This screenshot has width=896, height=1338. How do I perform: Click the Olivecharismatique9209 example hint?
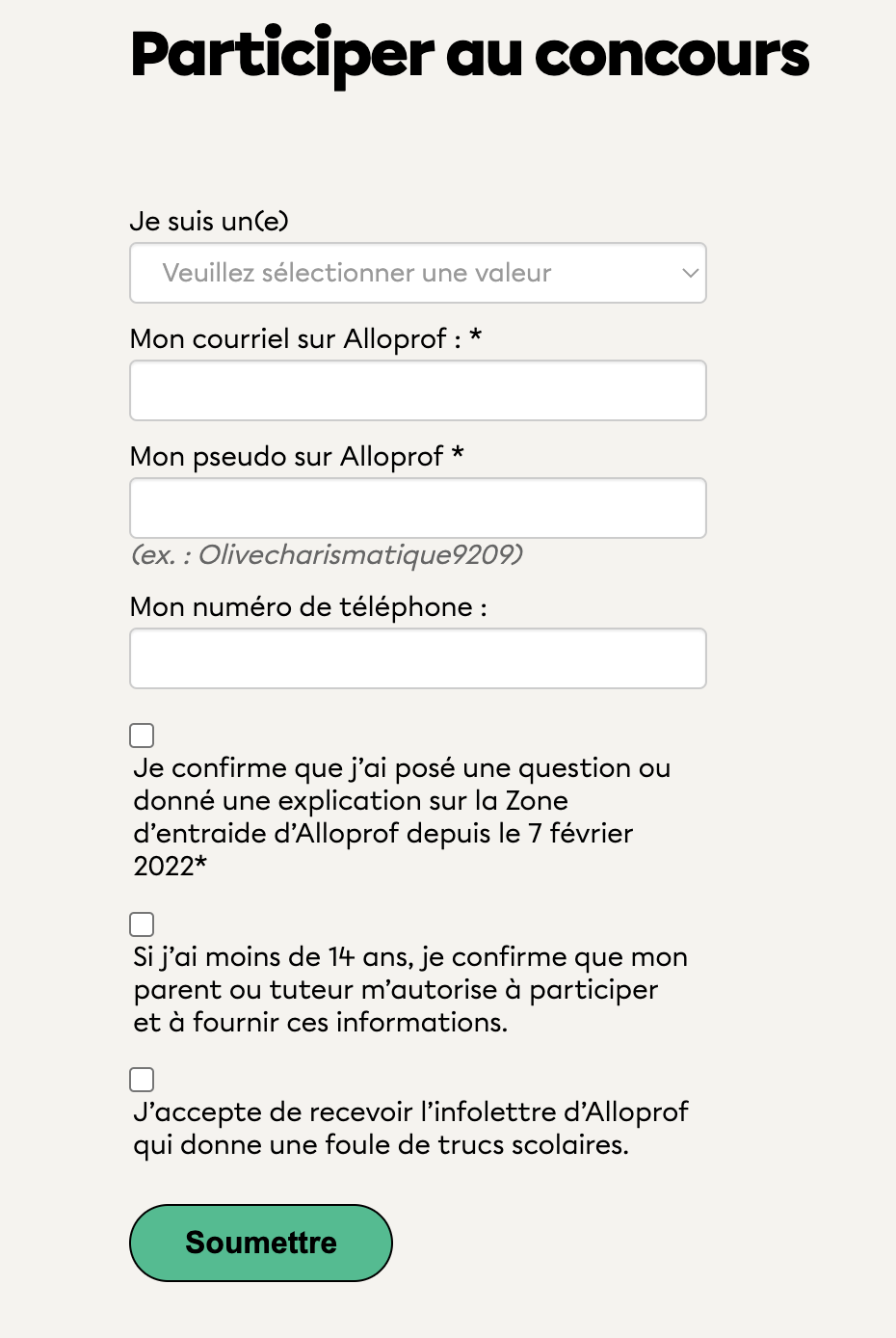[x=327, y=555]
